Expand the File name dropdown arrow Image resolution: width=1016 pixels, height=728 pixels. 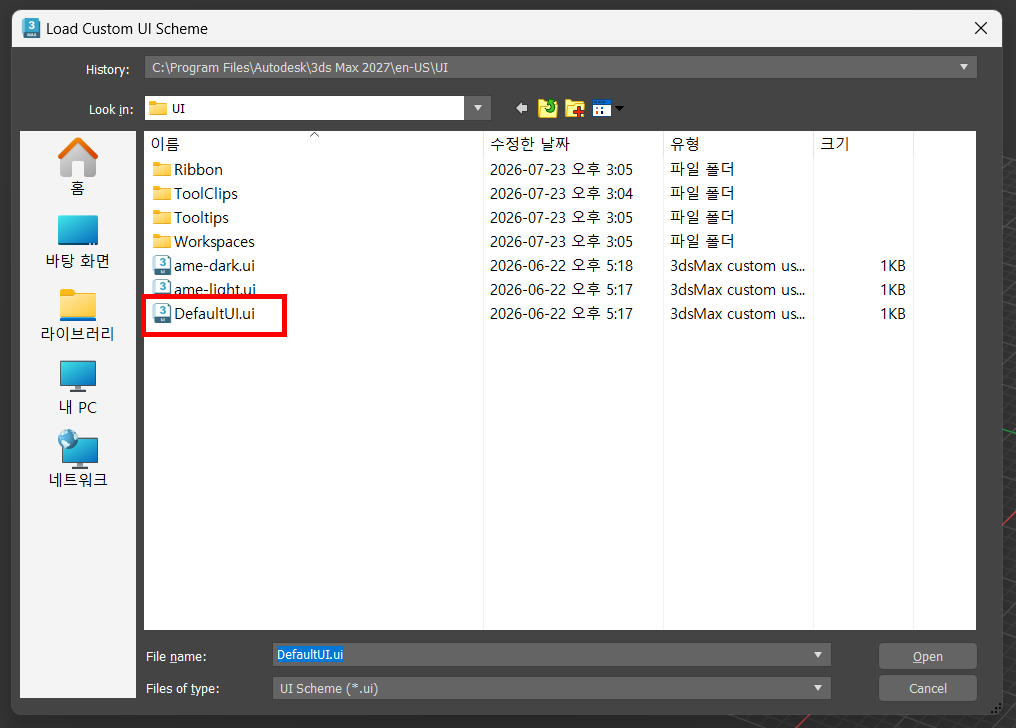[818, 655]
